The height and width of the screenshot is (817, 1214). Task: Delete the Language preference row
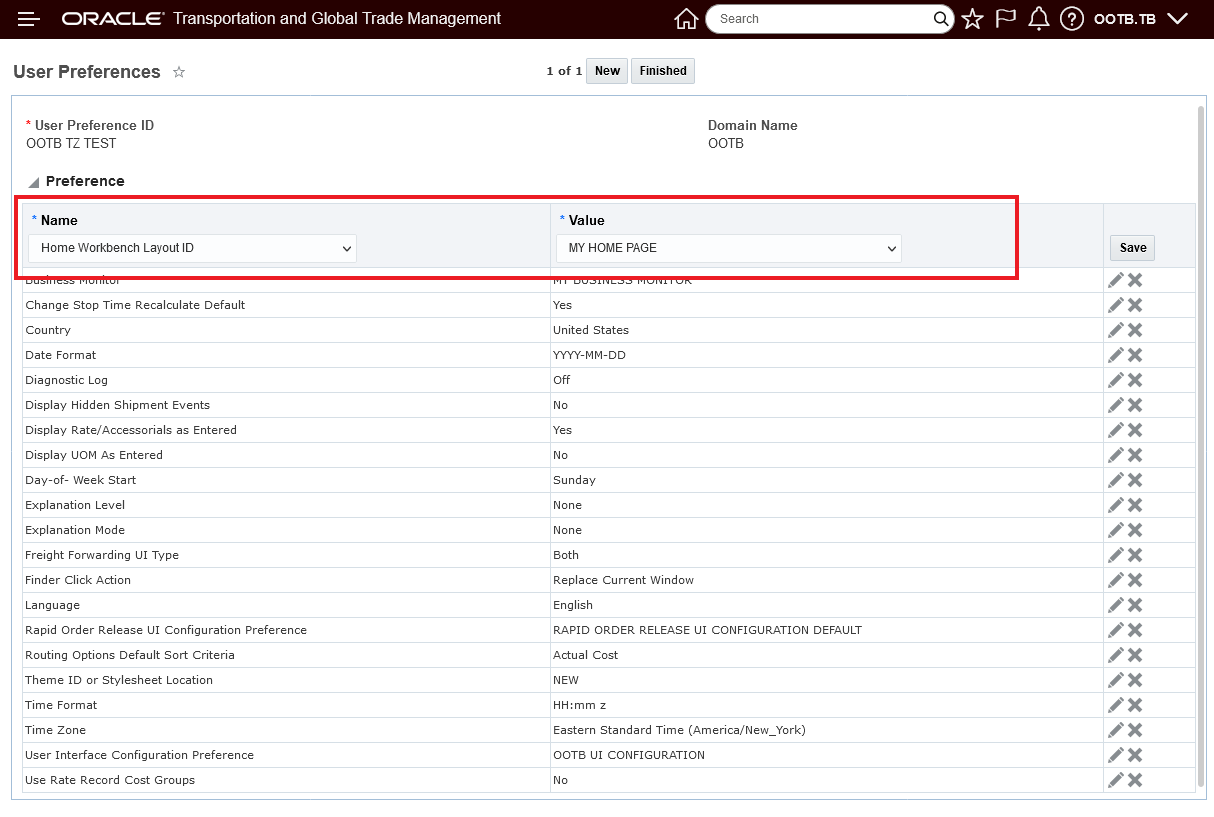[1135, 605]
